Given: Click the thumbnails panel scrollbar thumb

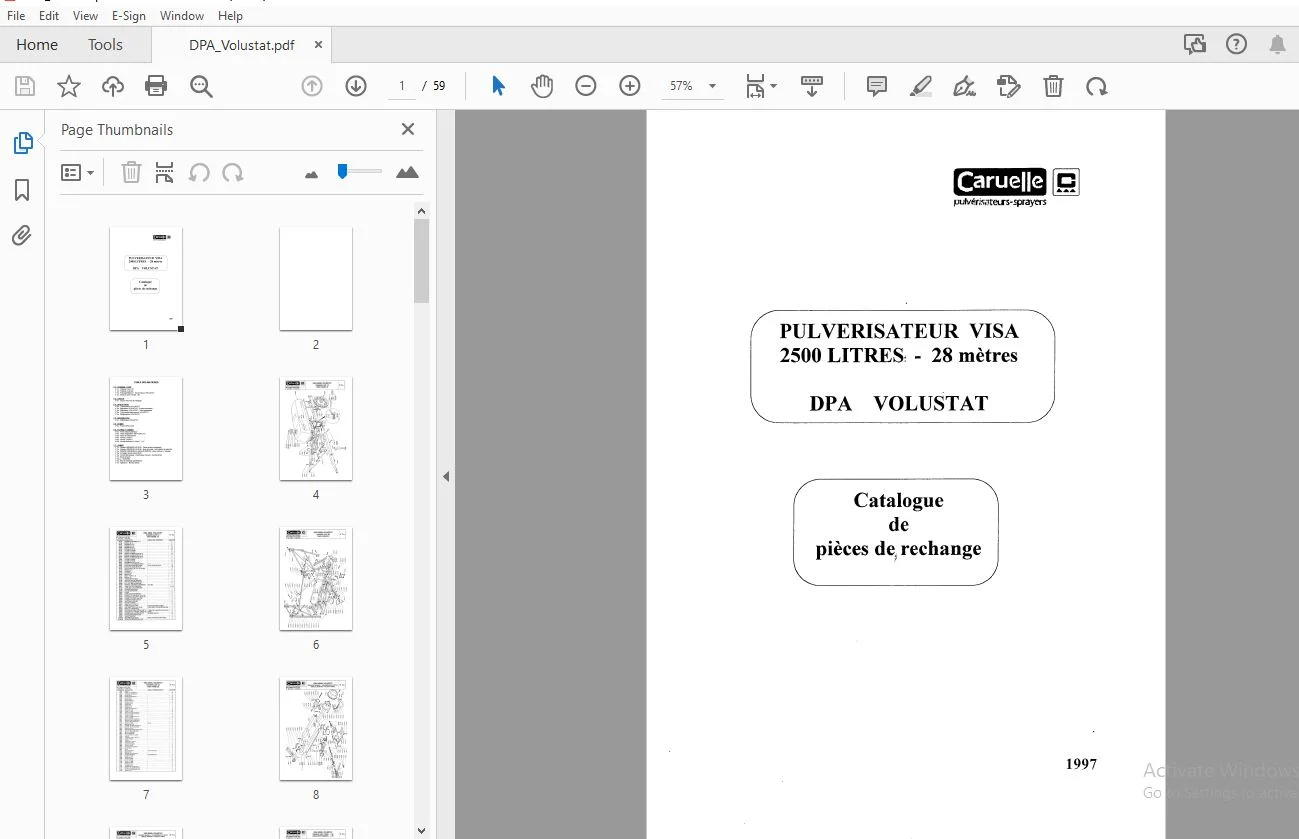Looking at the screenshot, I should point(421,261).
